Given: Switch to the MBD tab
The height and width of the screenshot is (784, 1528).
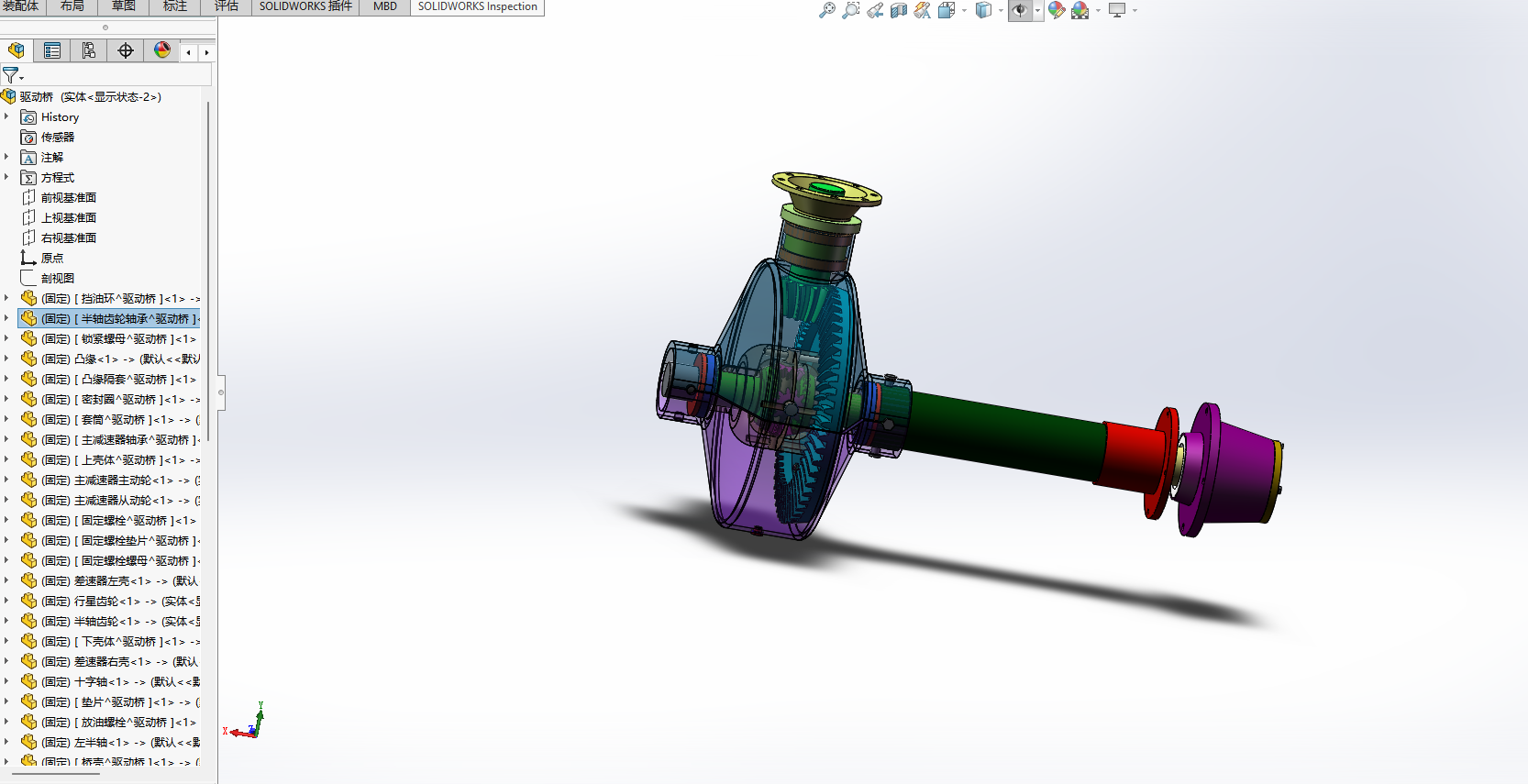Looking at the screenshot, I should pos(385,6).
